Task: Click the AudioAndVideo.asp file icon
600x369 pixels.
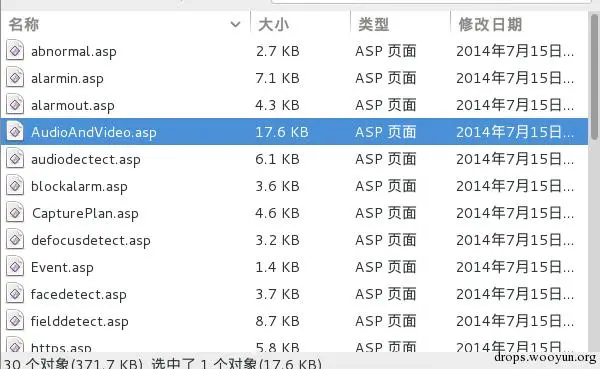Action: click(x=15, y=132)
